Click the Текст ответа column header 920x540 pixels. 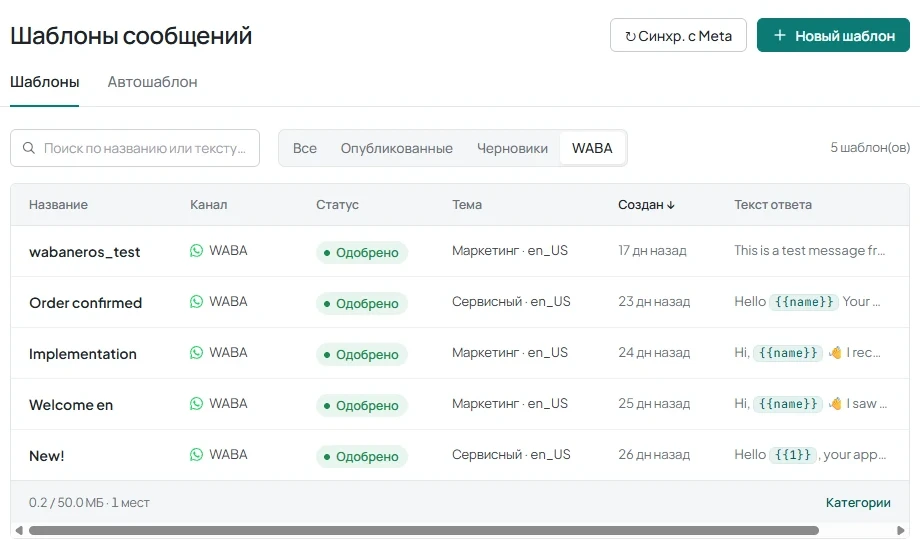pos(773,205)
